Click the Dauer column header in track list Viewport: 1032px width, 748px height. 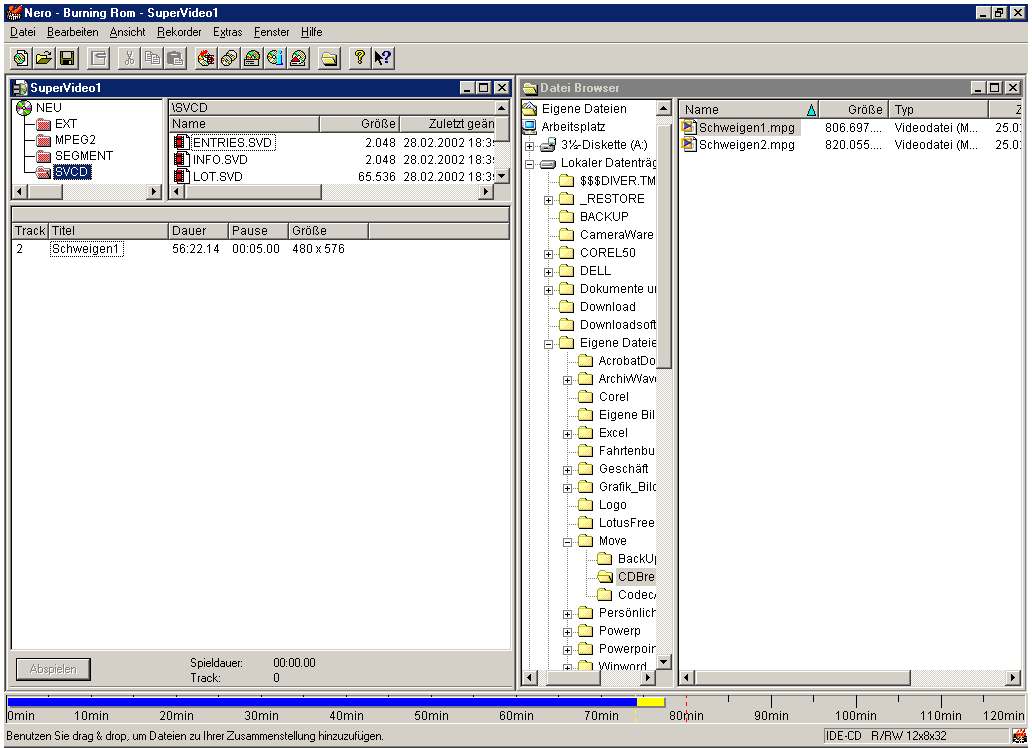tap(198, 230)
